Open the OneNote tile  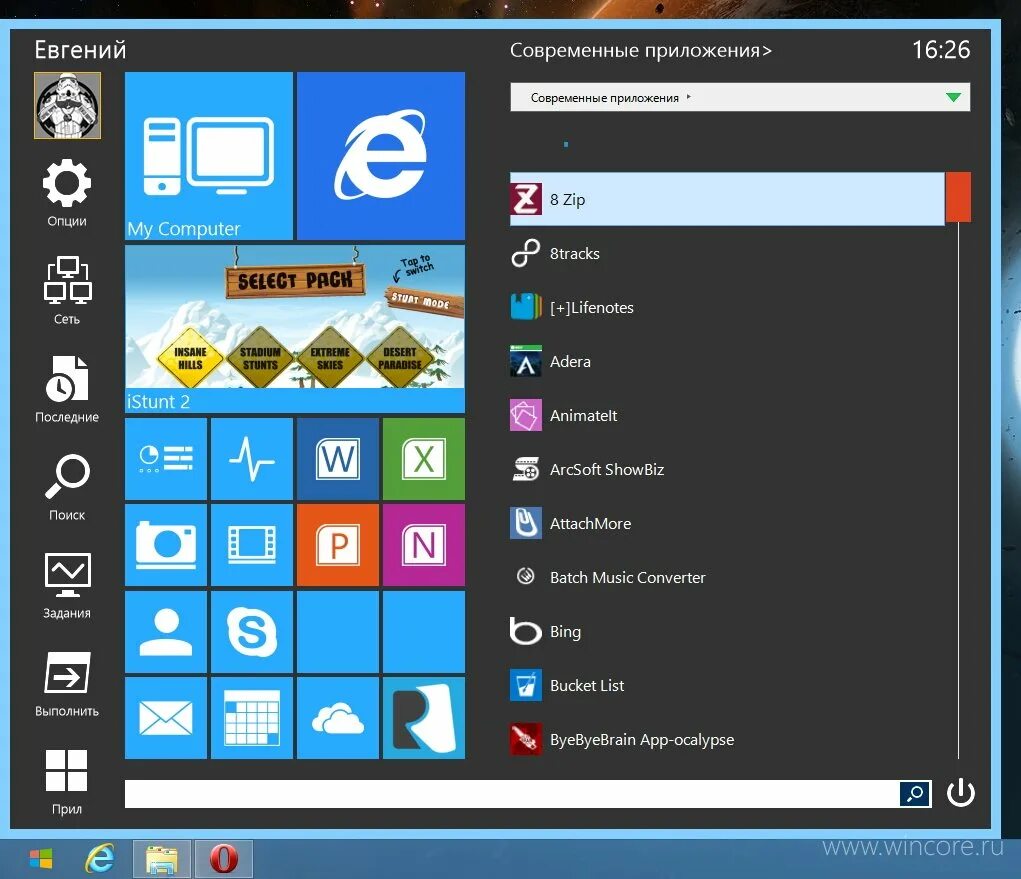424,545
